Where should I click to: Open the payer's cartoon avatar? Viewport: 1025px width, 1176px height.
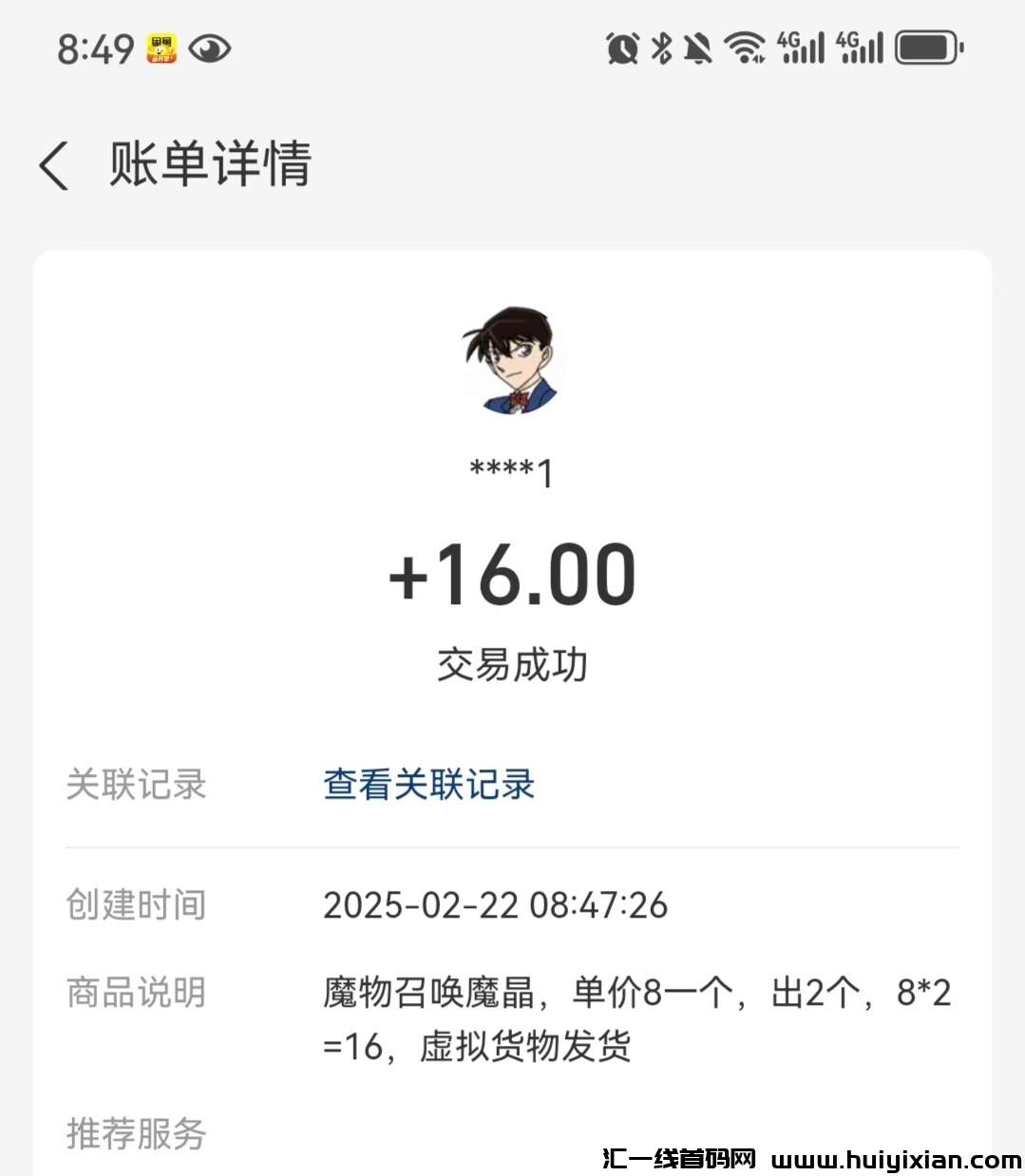[512, 361]
